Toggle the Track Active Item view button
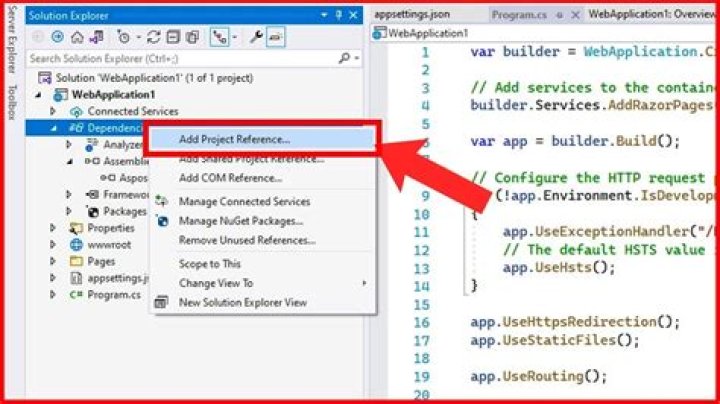Image resolution: width=720 pixels, height=404 pixels. point(219,37)
